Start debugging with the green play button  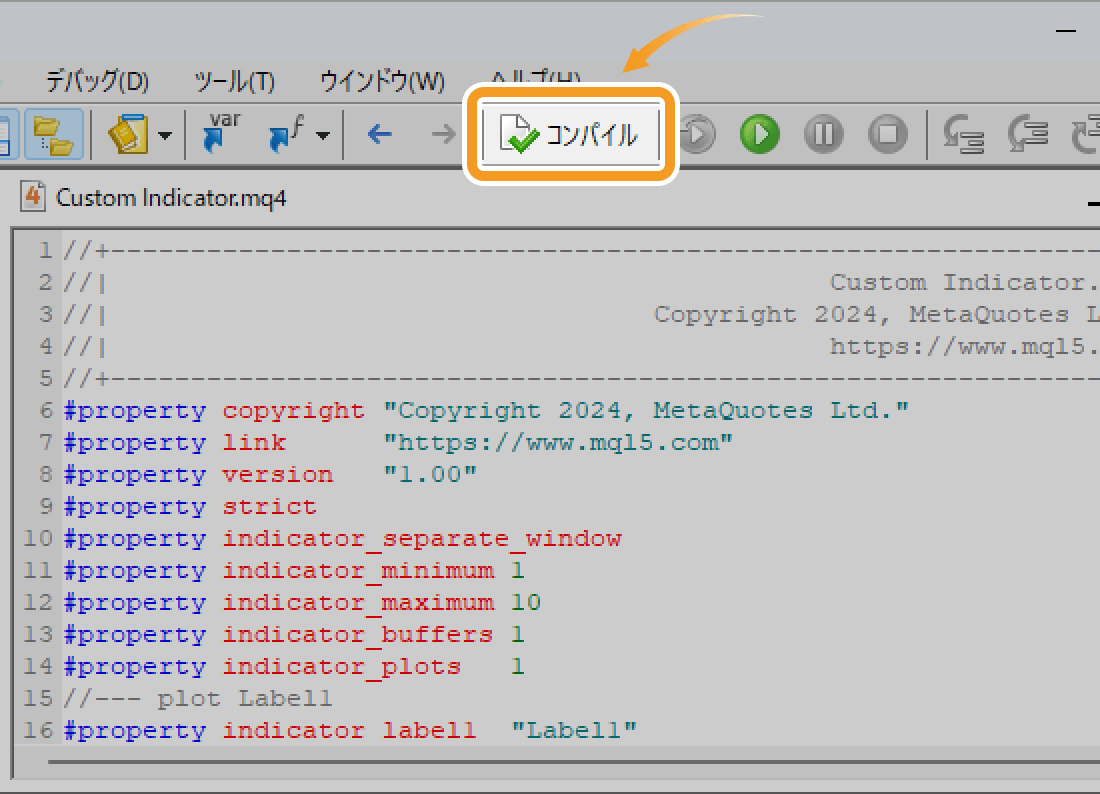click(760, 134)
